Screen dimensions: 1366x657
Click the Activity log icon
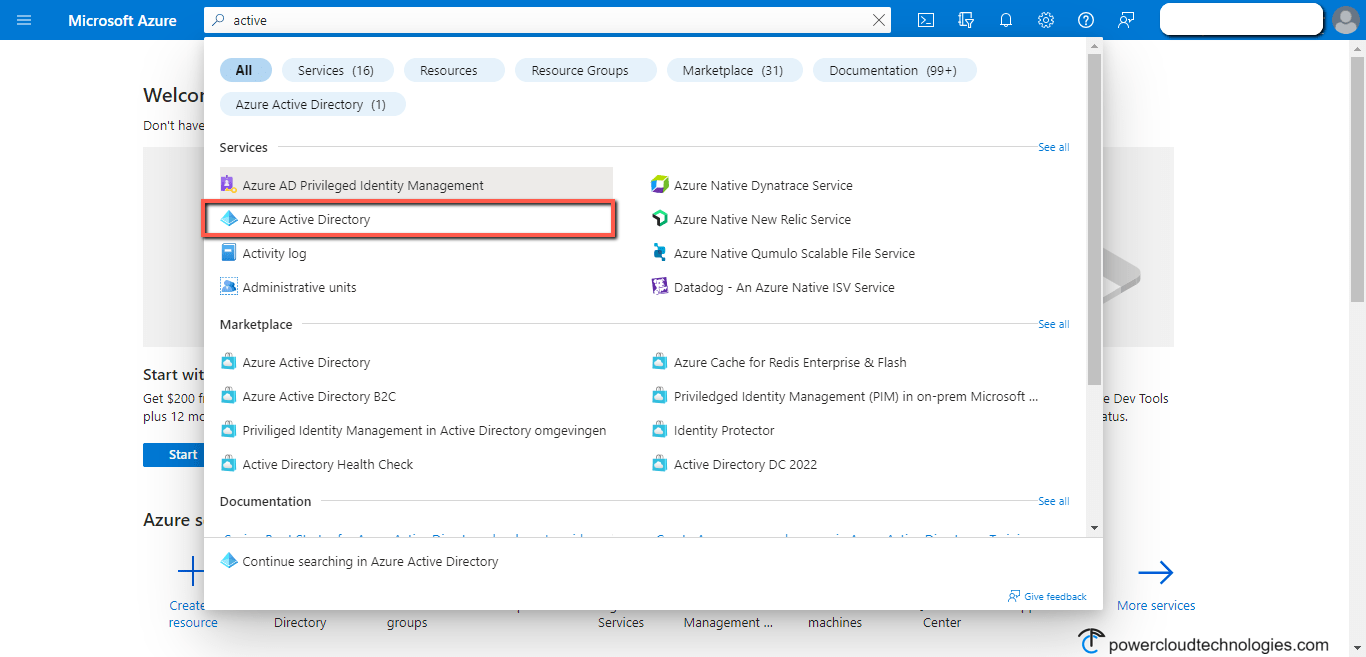point(228,253)
